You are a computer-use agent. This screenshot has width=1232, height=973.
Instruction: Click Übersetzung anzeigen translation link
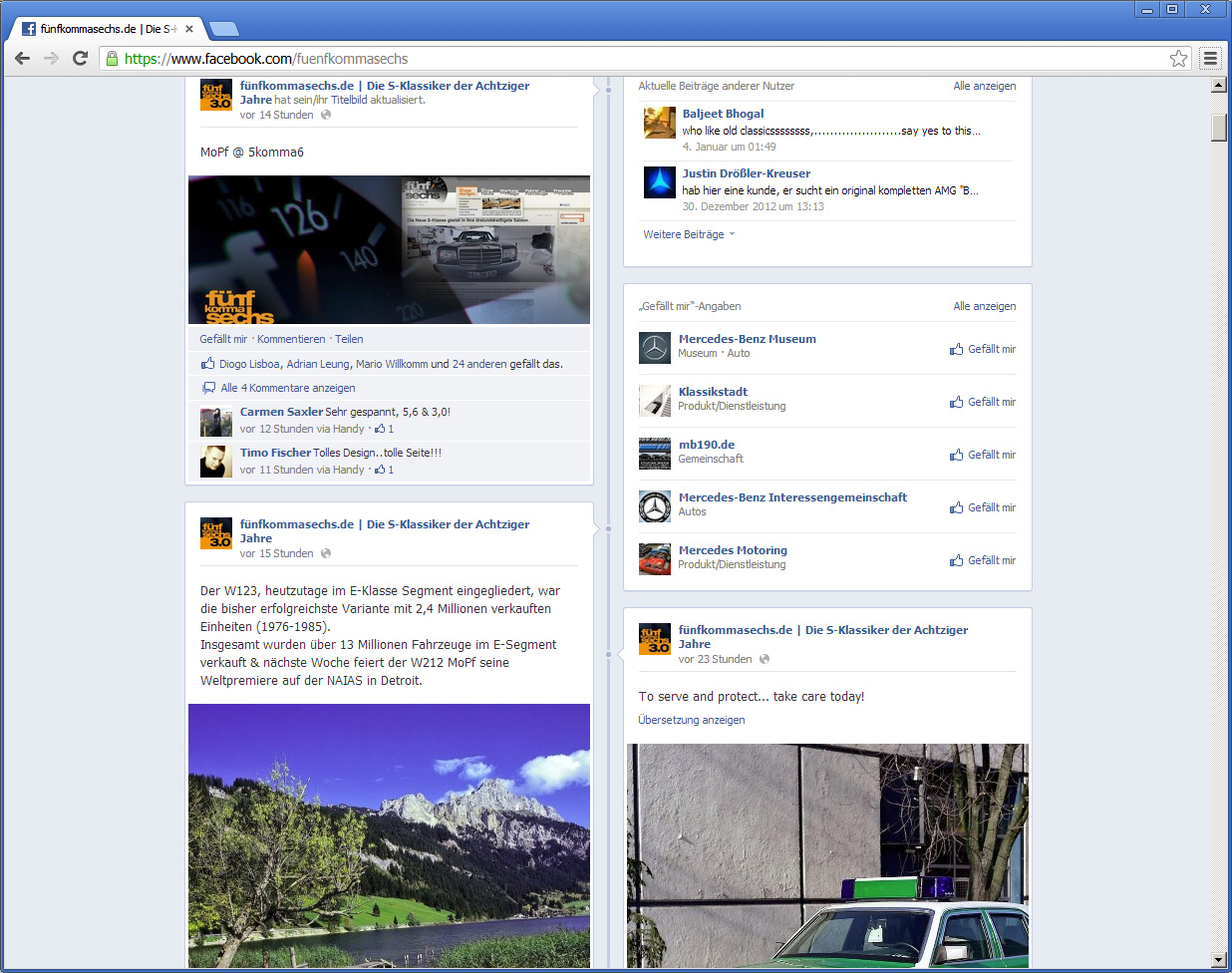pos(692,720)
